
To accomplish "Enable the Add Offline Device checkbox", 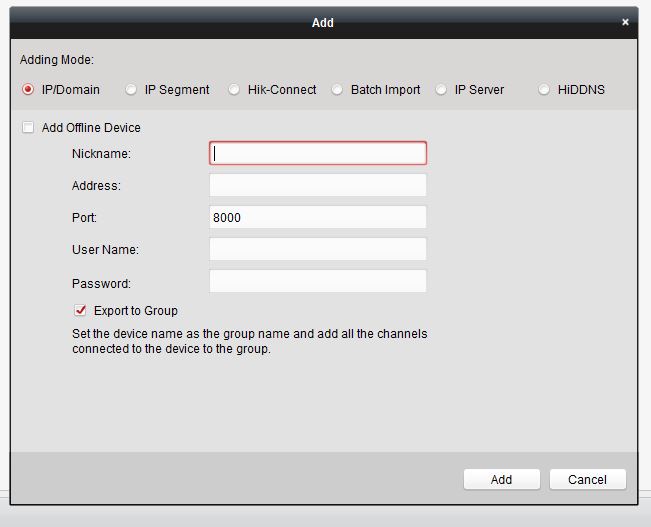I will pyautogui.click(x=28, y=128).
